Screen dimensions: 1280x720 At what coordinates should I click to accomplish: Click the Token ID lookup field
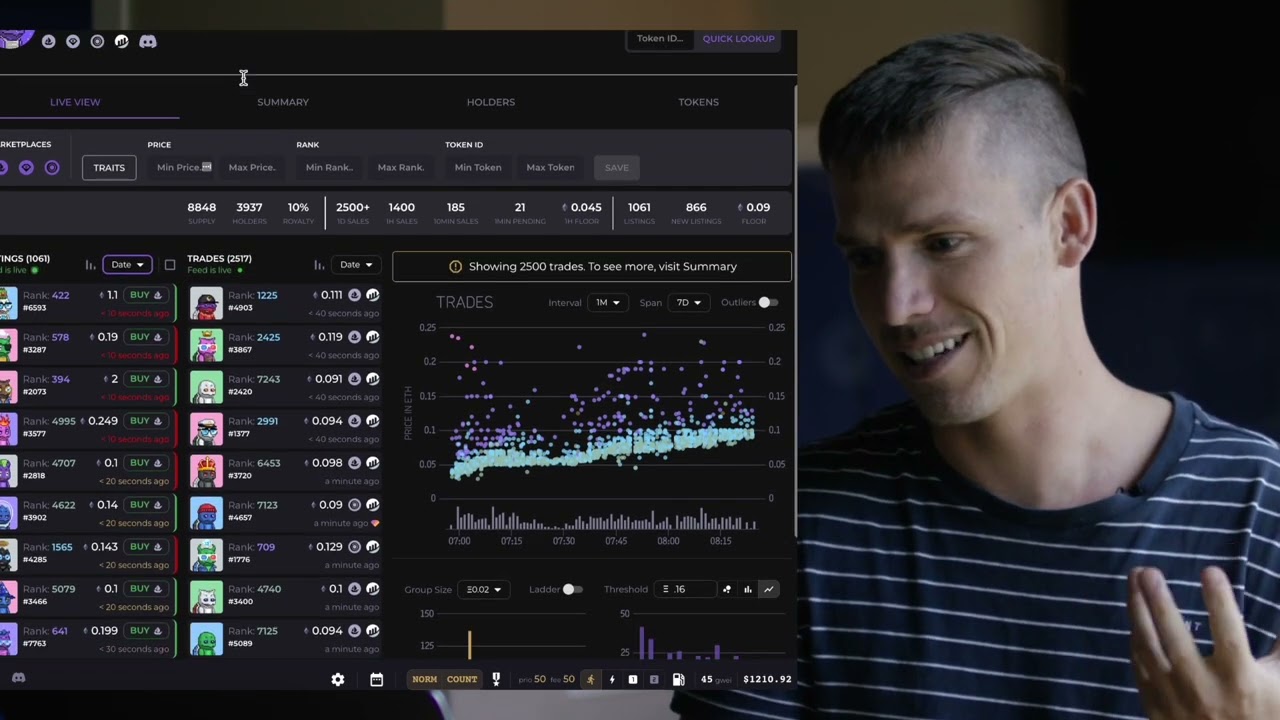pos(660,39)
